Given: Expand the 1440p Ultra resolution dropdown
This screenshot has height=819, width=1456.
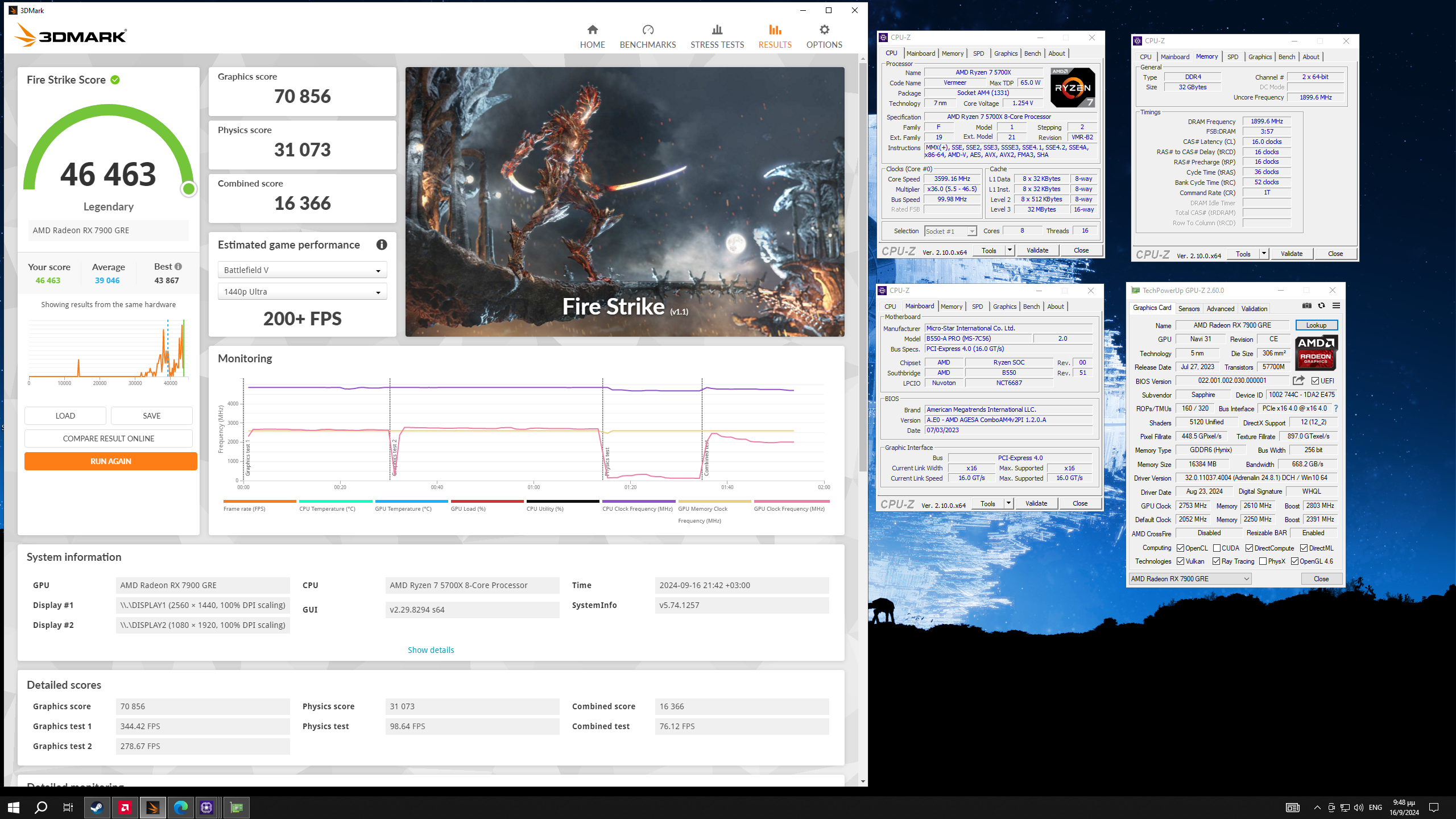Looking at the screenshot, I should (x=302, y=292).
